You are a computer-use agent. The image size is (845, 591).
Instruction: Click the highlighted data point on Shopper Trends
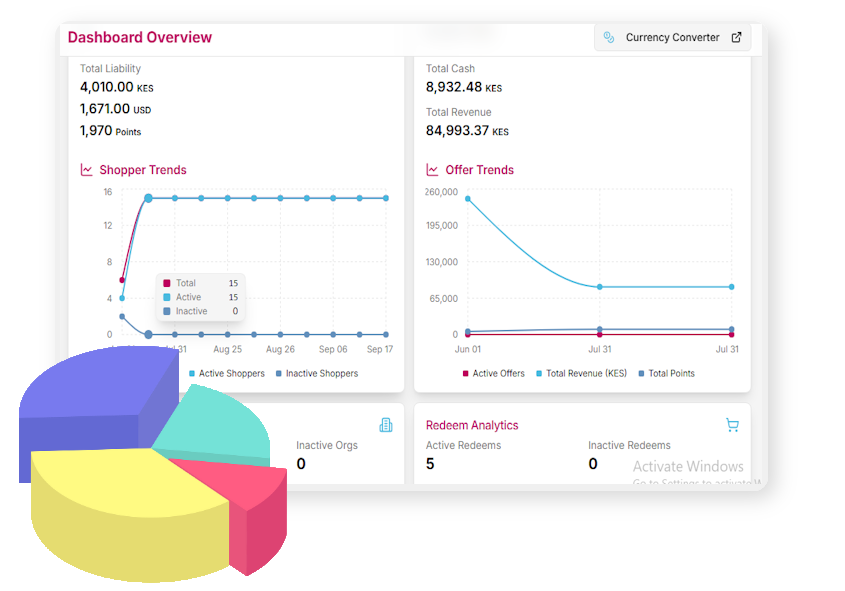click(x=148, y=198)
